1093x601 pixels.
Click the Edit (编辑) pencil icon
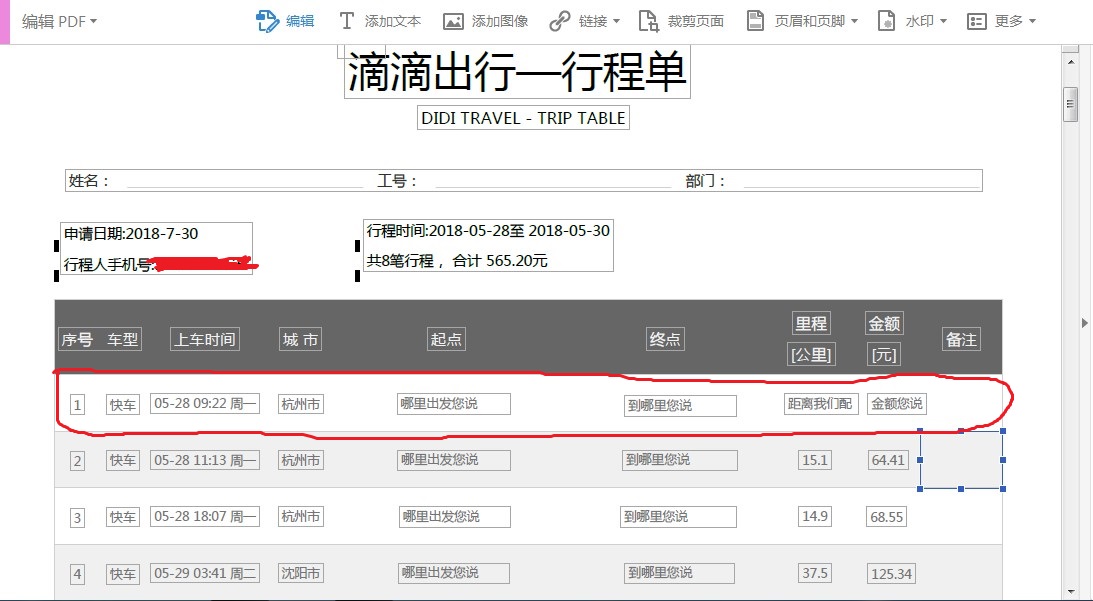coord(267,21)
